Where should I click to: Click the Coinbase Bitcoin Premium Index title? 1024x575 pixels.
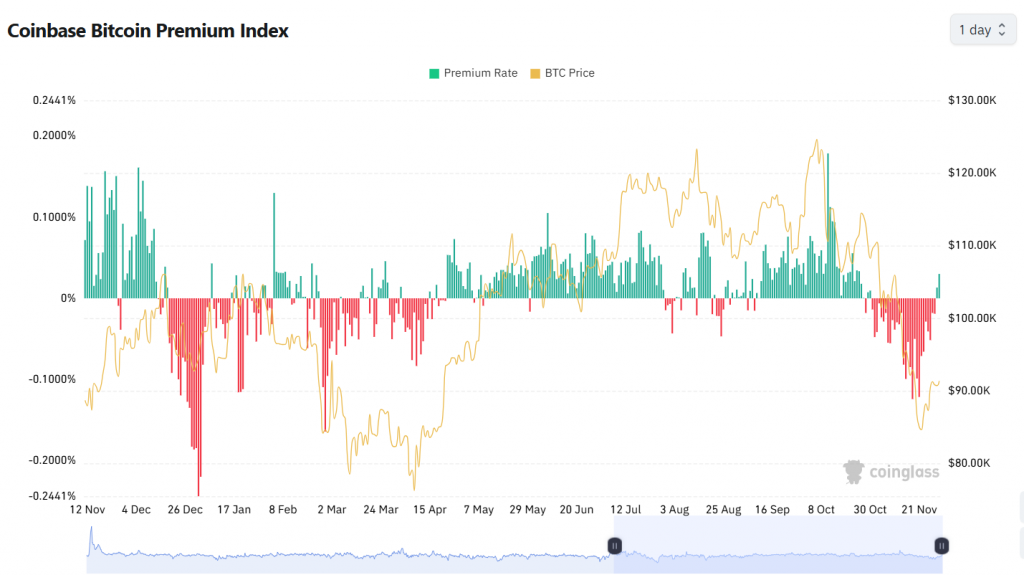148,31
